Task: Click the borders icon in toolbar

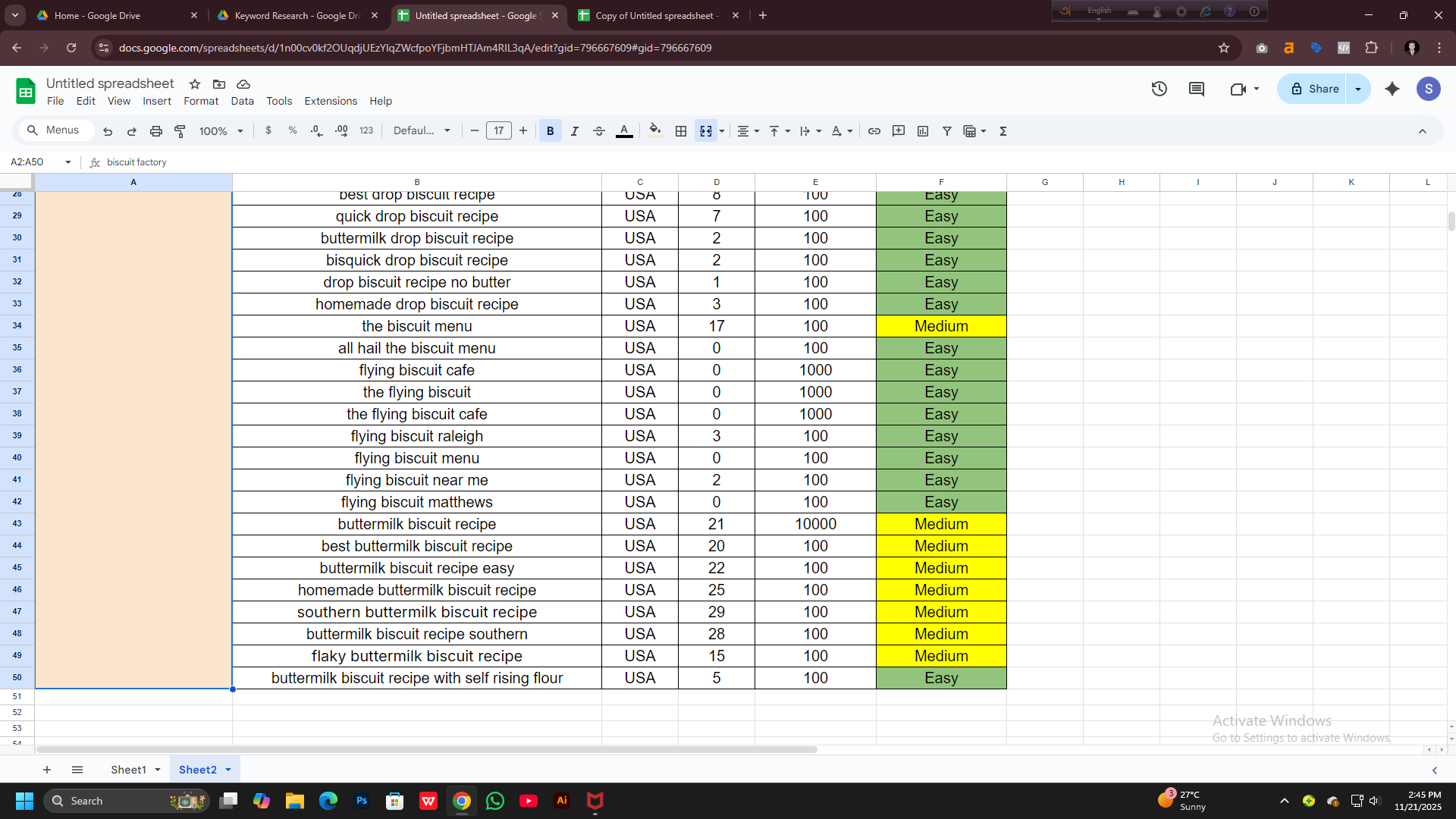Action: tap(681, 131)
